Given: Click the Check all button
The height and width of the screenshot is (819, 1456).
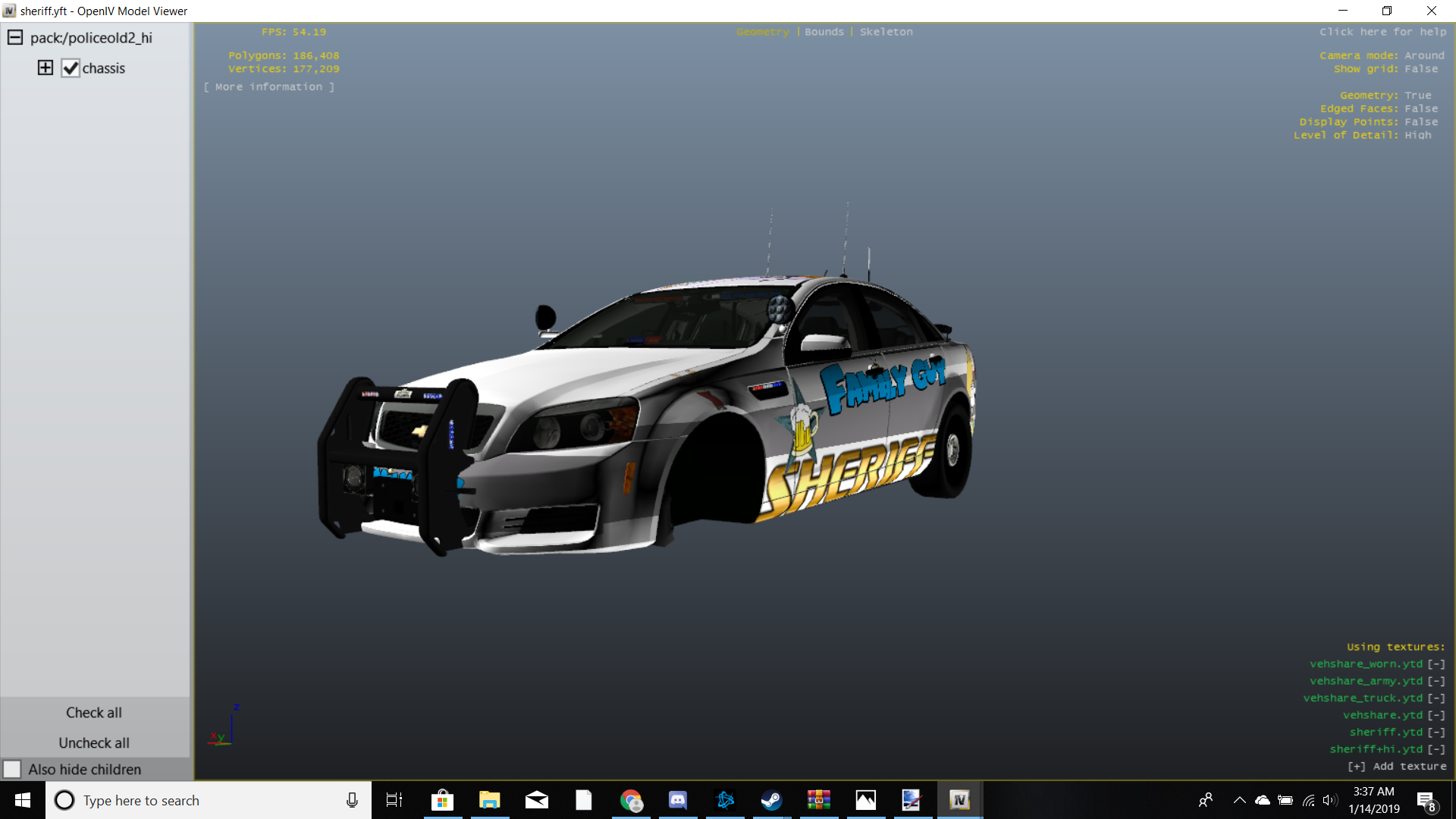Looking at the screenshot, I should pos(94,713).
